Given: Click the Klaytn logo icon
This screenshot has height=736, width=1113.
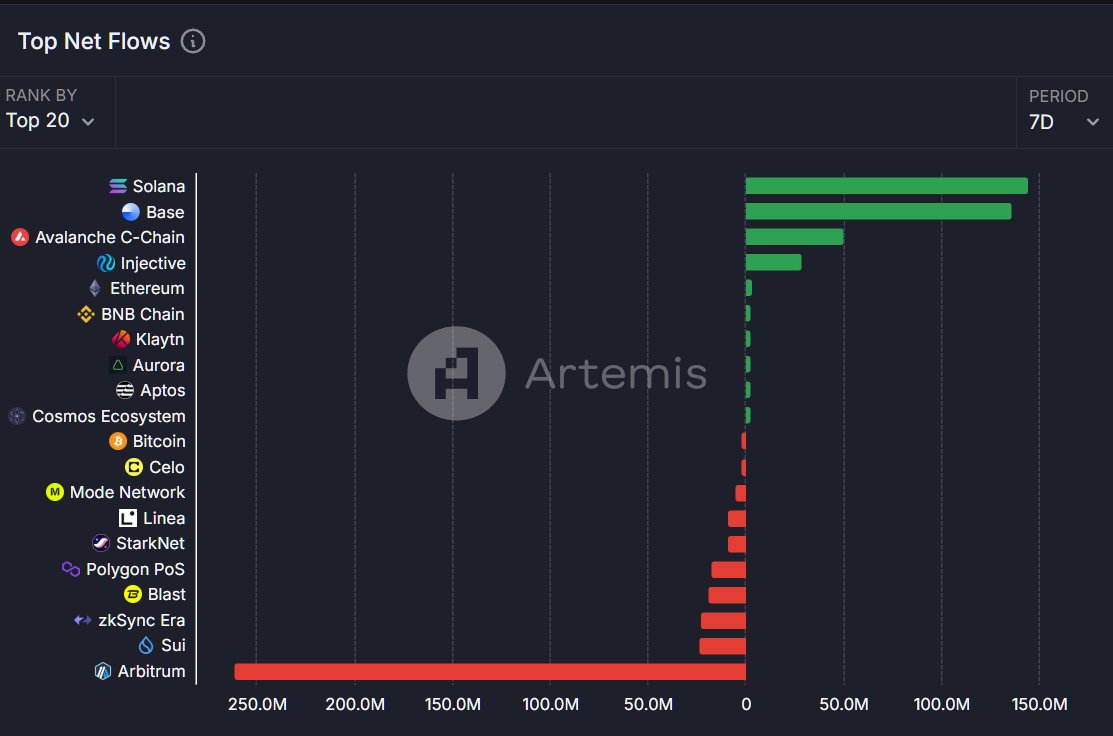Looking at the screenshot, I should tap(121, 339).
